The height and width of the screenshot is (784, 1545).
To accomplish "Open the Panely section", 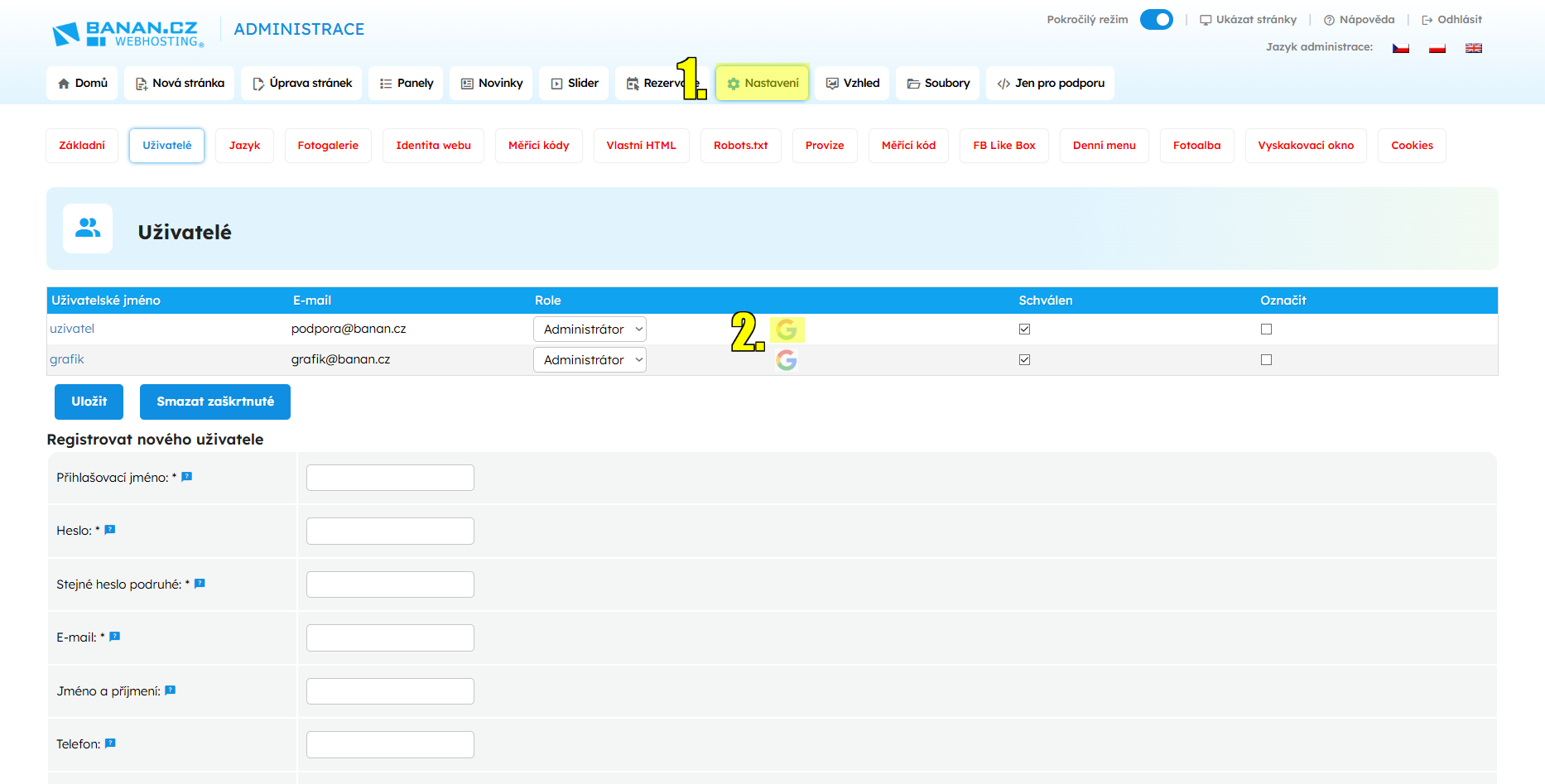I will (x=406, y=84).
